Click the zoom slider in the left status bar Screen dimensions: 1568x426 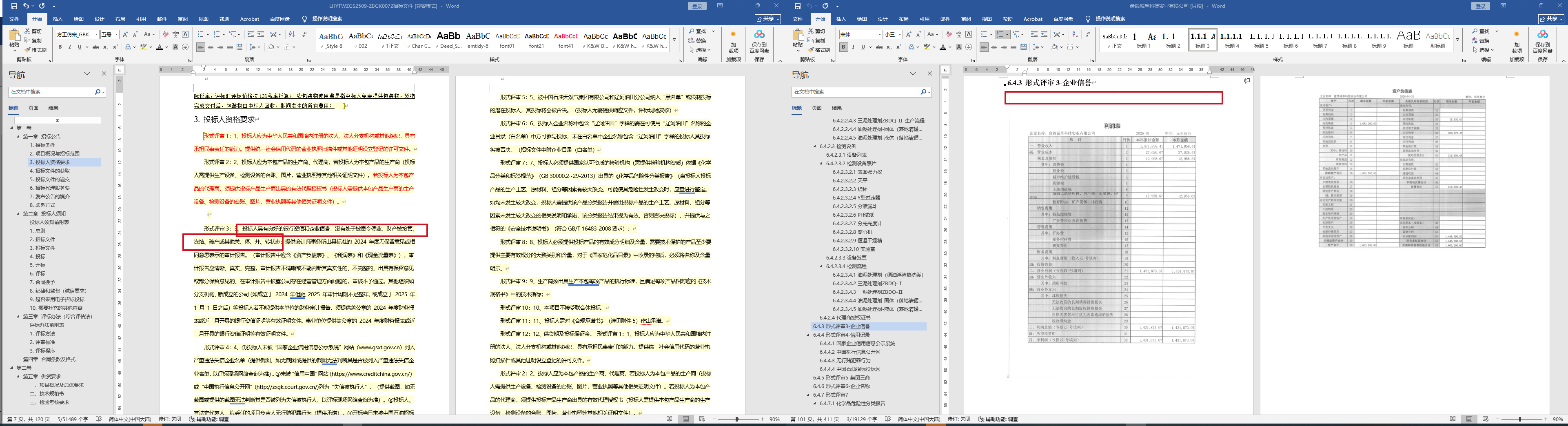point(737,419)
